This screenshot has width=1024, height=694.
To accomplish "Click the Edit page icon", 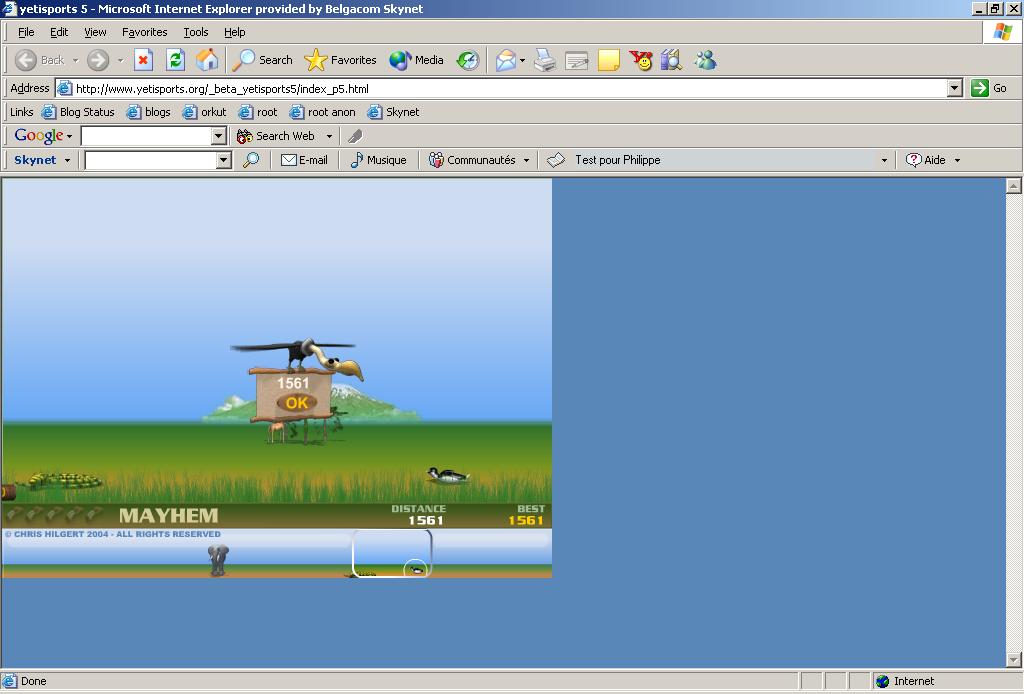I will [577, 60].
